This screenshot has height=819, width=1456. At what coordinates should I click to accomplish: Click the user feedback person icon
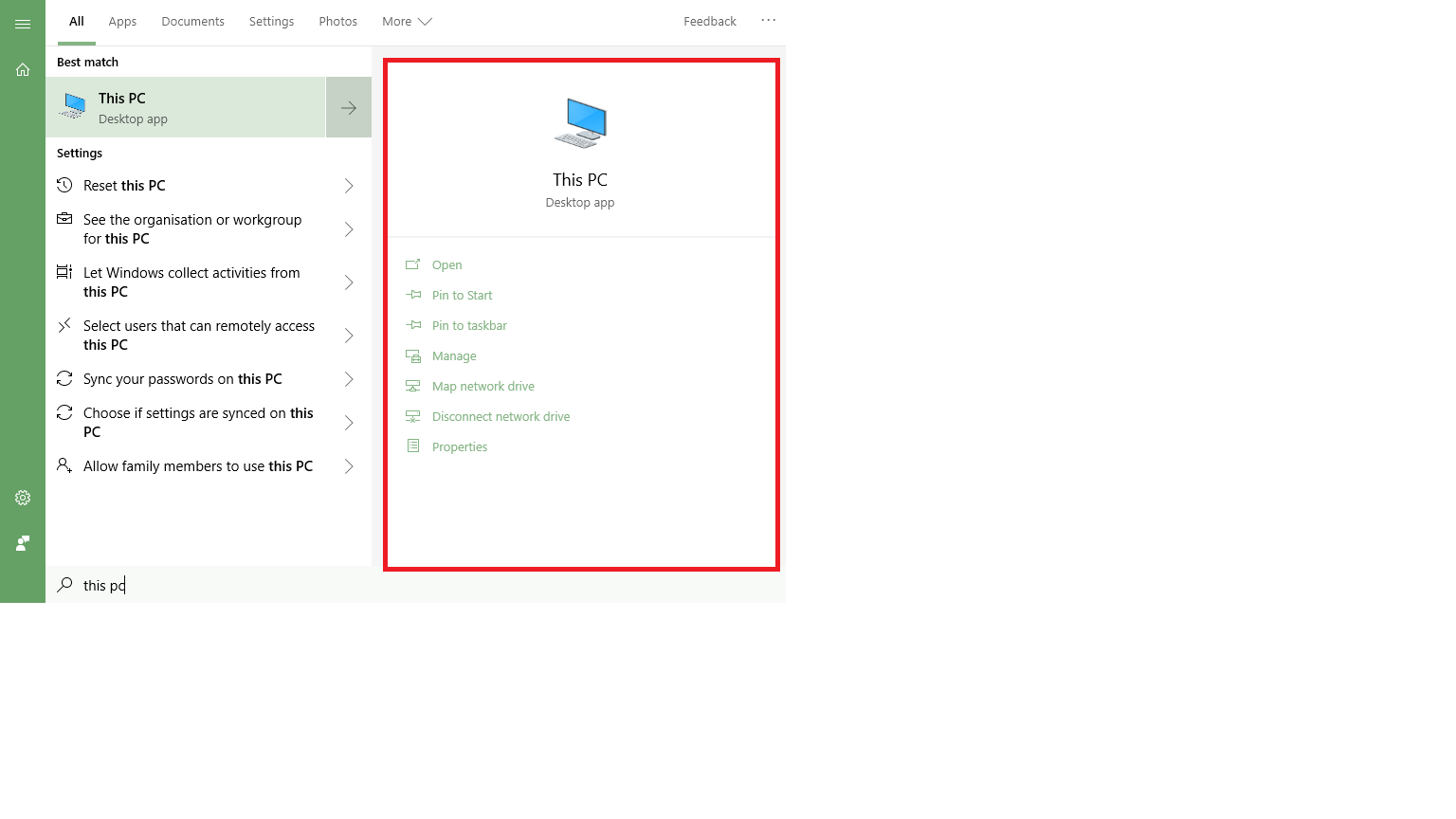click(x=23, y=543)
